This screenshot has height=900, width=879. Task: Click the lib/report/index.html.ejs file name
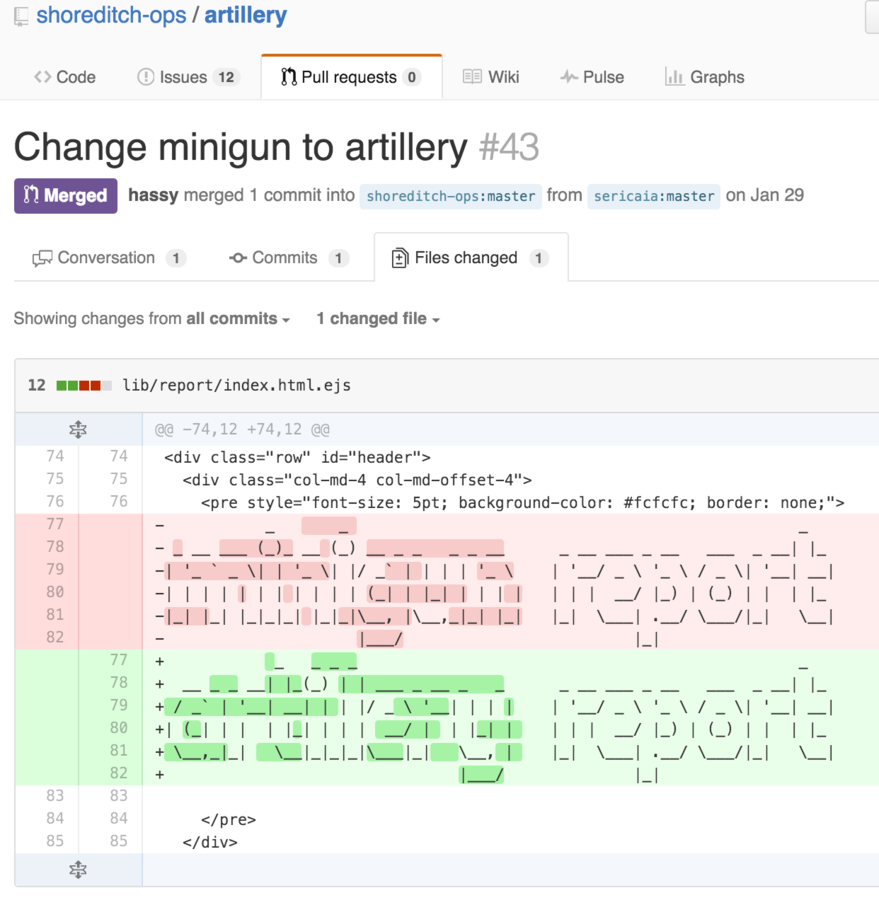[x=237, y=385]
